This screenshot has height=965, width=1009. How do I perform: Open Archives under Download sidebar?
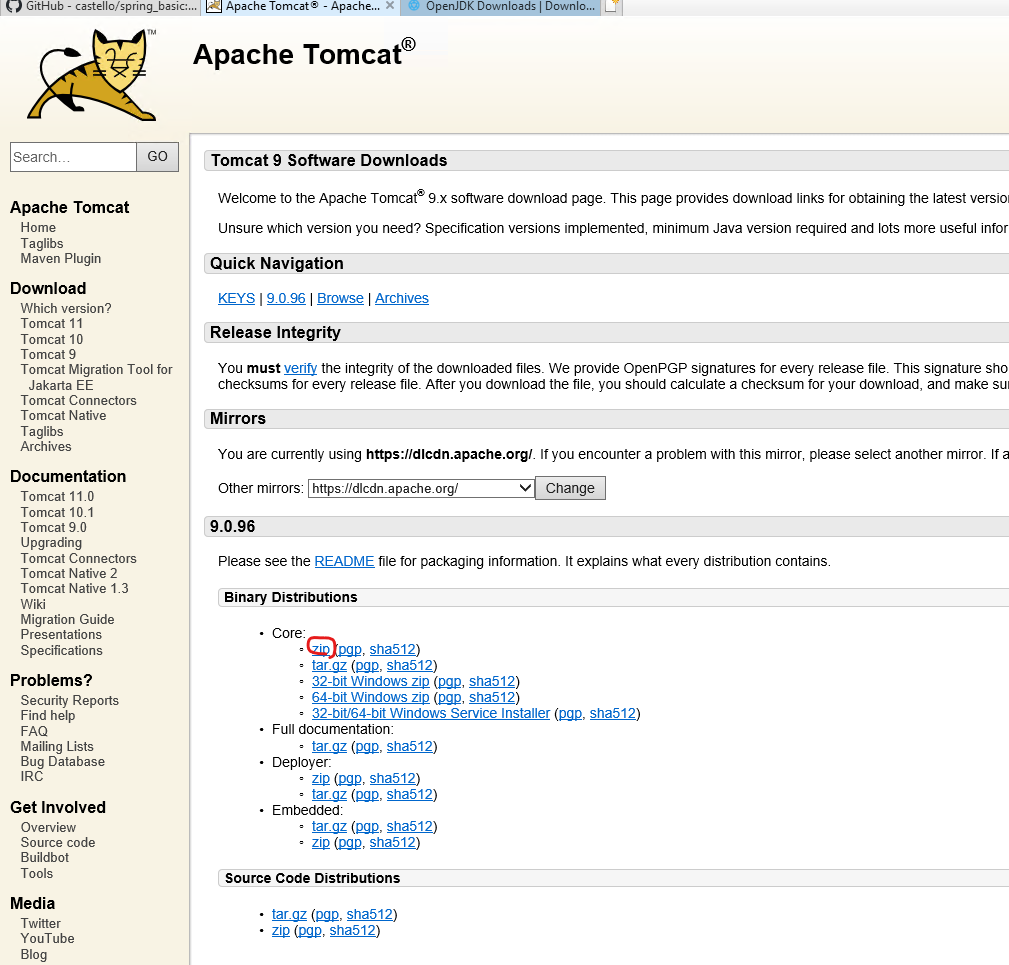coord(46,446)
